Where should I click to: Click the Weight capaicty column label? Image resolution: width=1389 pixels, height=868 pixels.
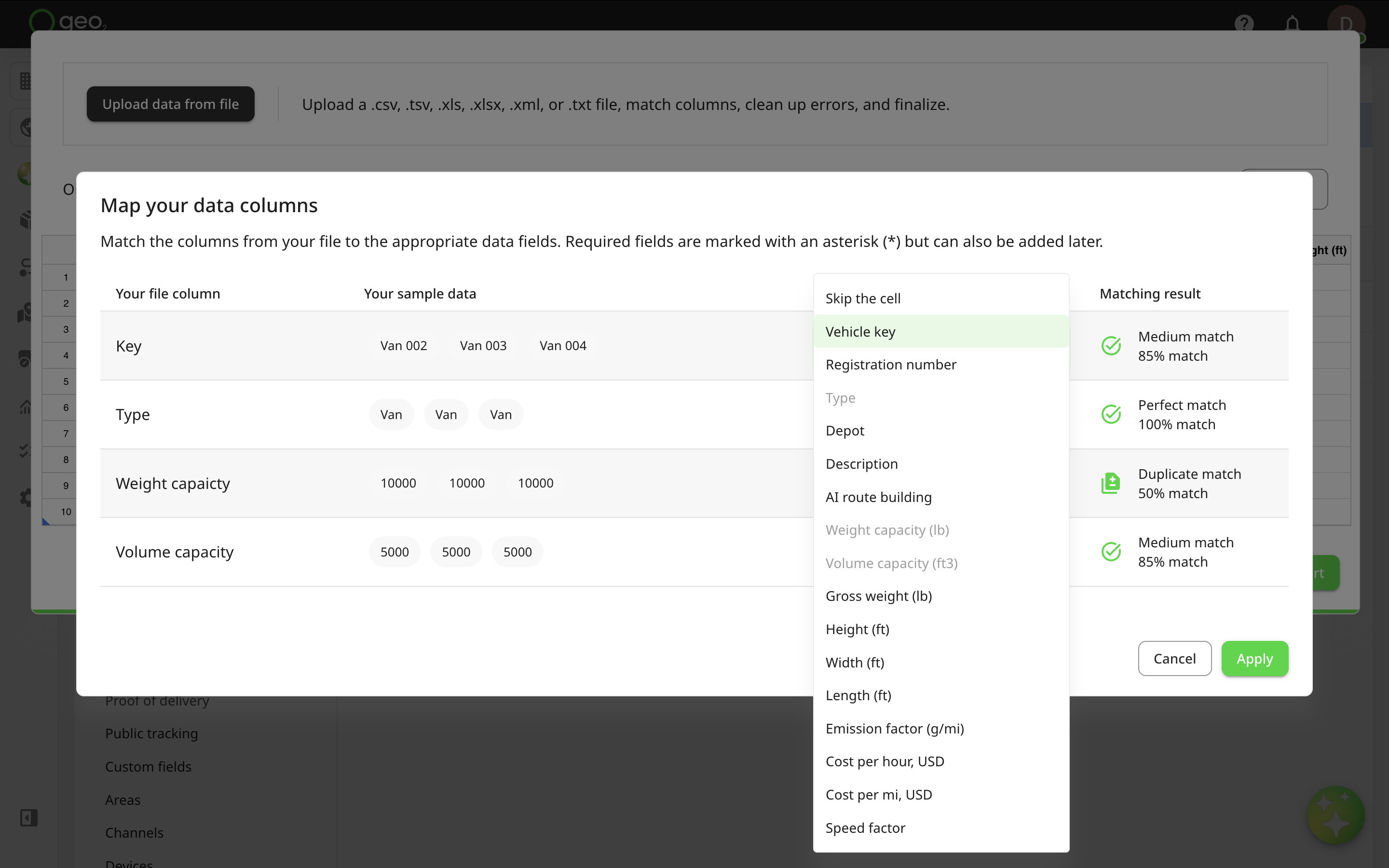(x=173, y=483)
